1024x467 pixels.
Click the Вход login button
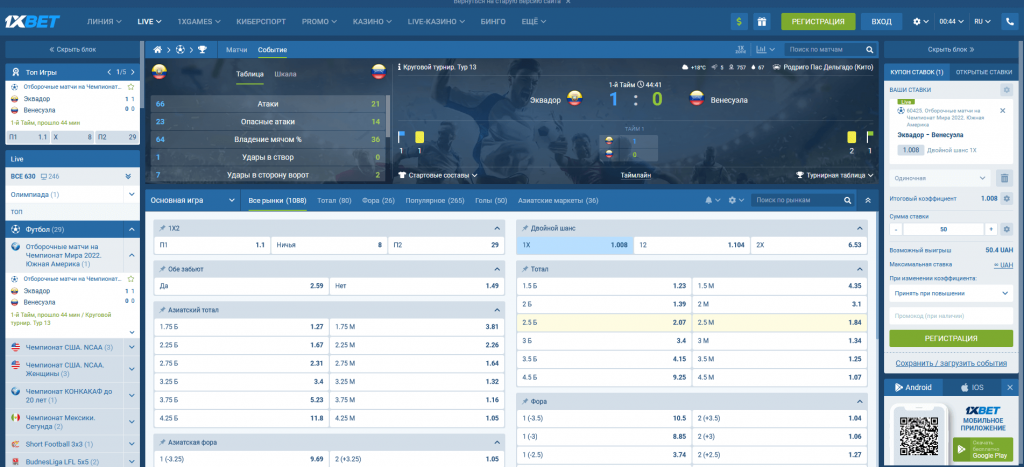[881, 20]
